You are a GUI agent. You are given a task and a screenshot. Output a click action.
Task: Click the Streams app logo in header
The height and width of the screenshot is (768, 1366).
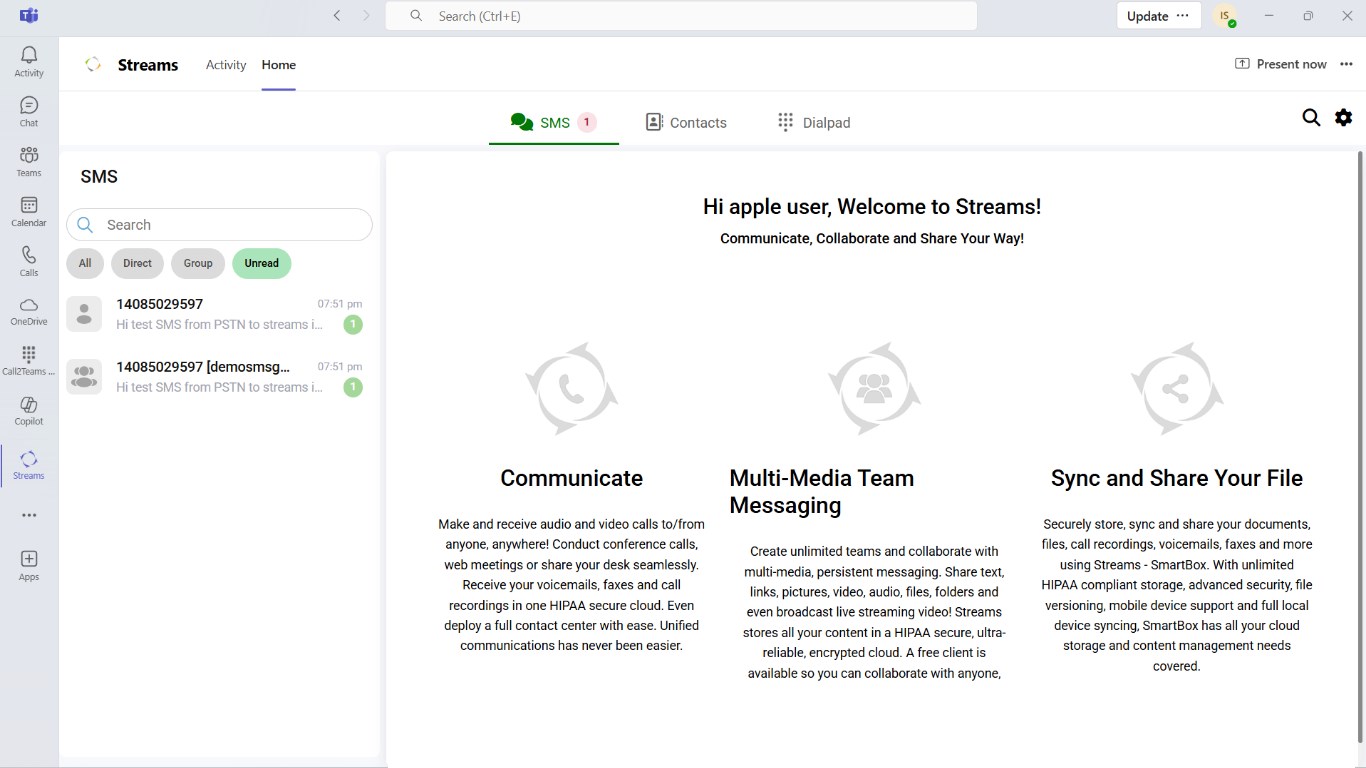coord(93,65)
